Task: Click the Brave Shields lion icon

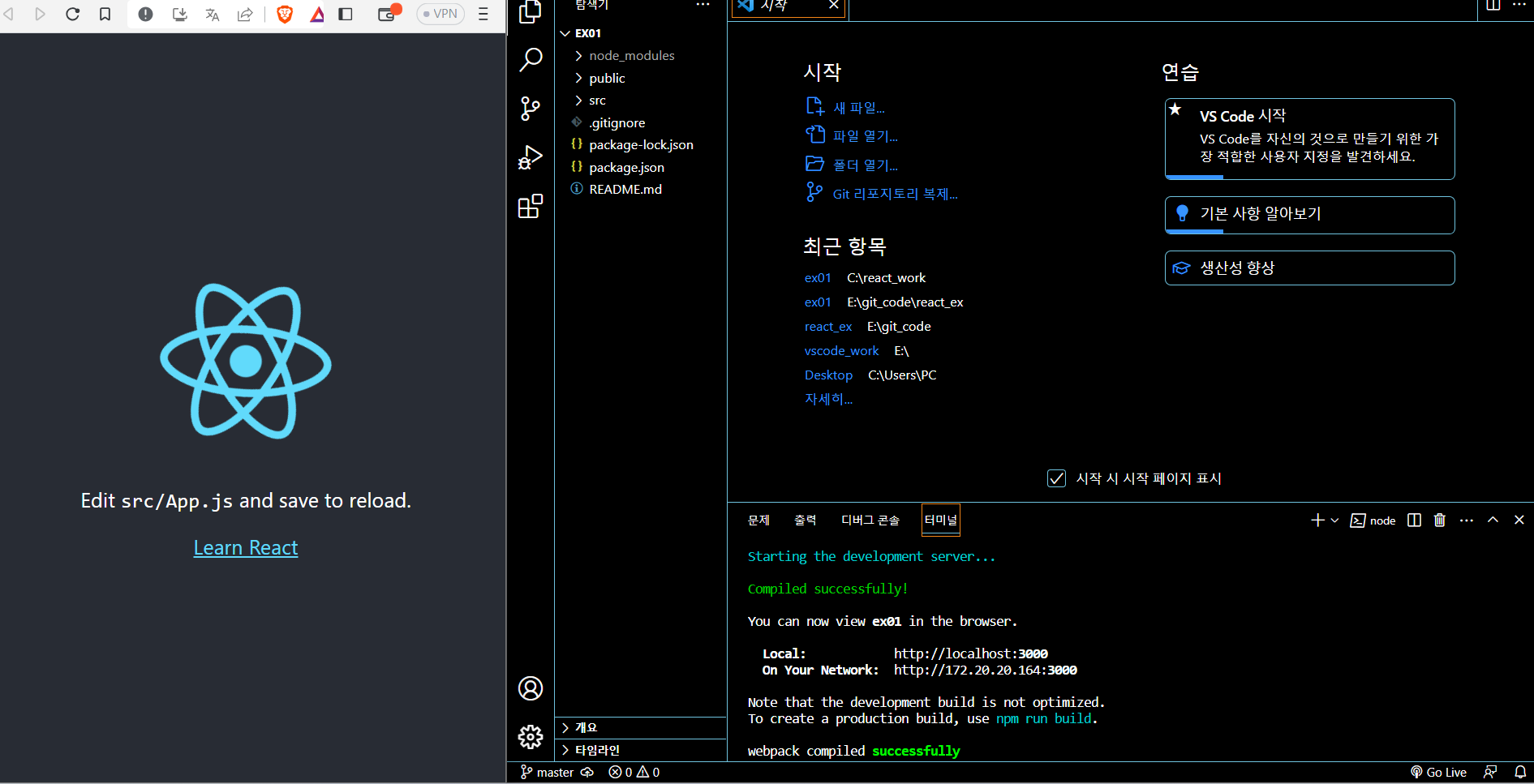Action: tap(285, 14)
